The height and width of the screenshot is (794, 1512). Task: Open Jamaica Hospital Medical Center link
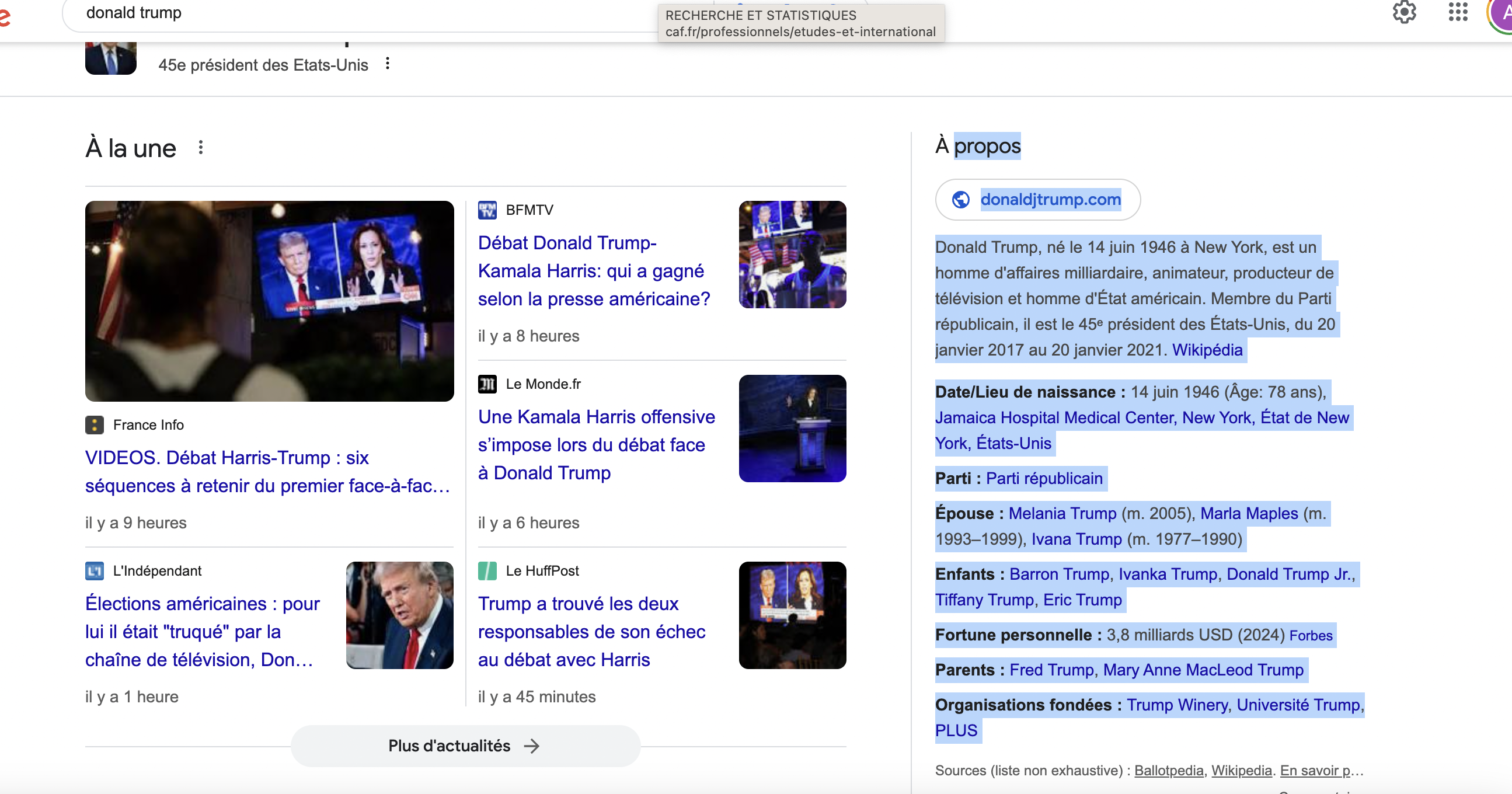click(1142, 431)
